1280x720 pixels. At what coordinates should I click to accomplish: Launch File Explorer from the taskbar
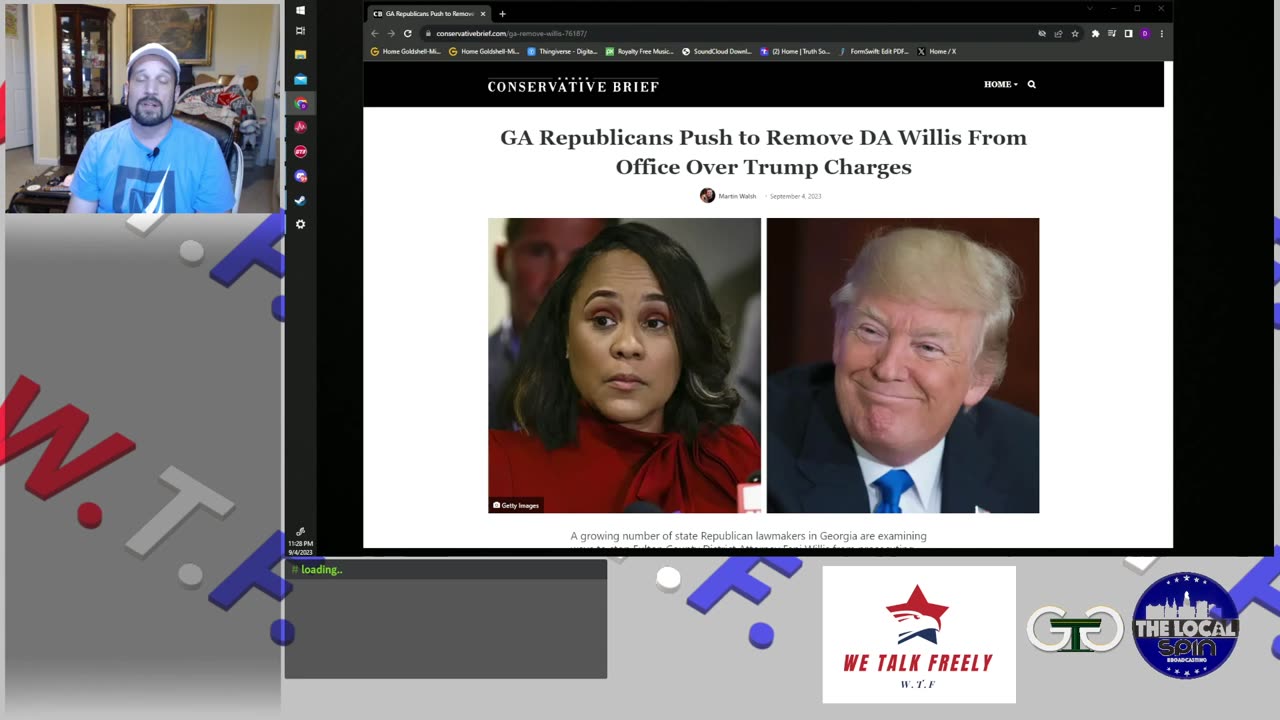pos(300,55)
